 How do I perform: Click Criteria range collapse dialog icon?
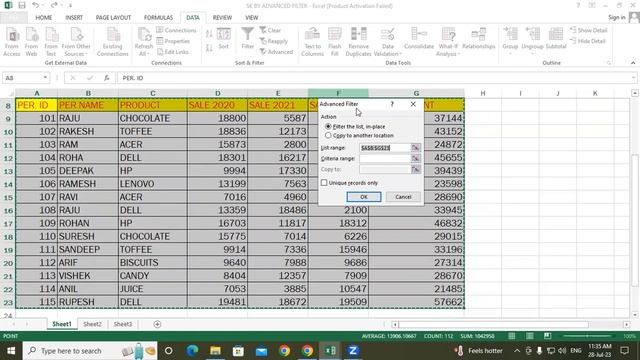point(416,158)
